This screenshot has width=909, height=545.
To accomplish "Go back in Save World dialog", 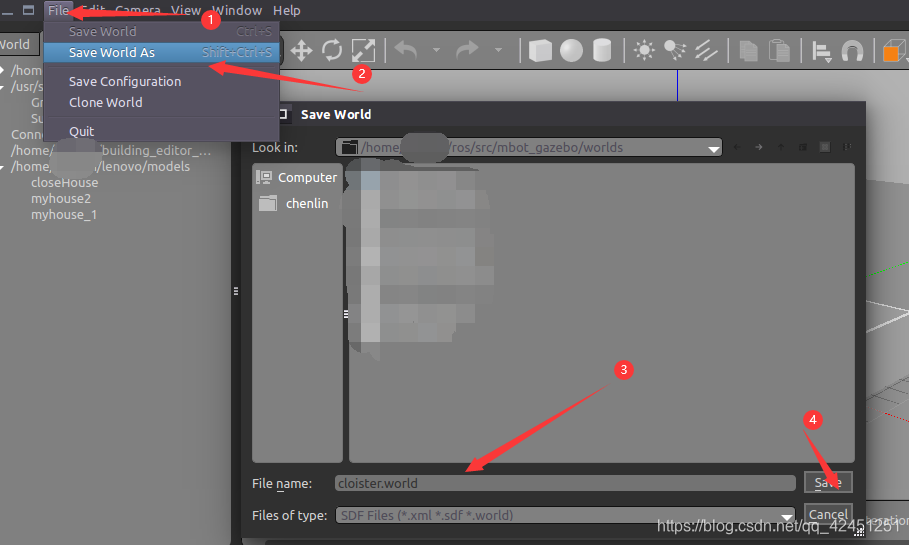I will click(737, 147).
